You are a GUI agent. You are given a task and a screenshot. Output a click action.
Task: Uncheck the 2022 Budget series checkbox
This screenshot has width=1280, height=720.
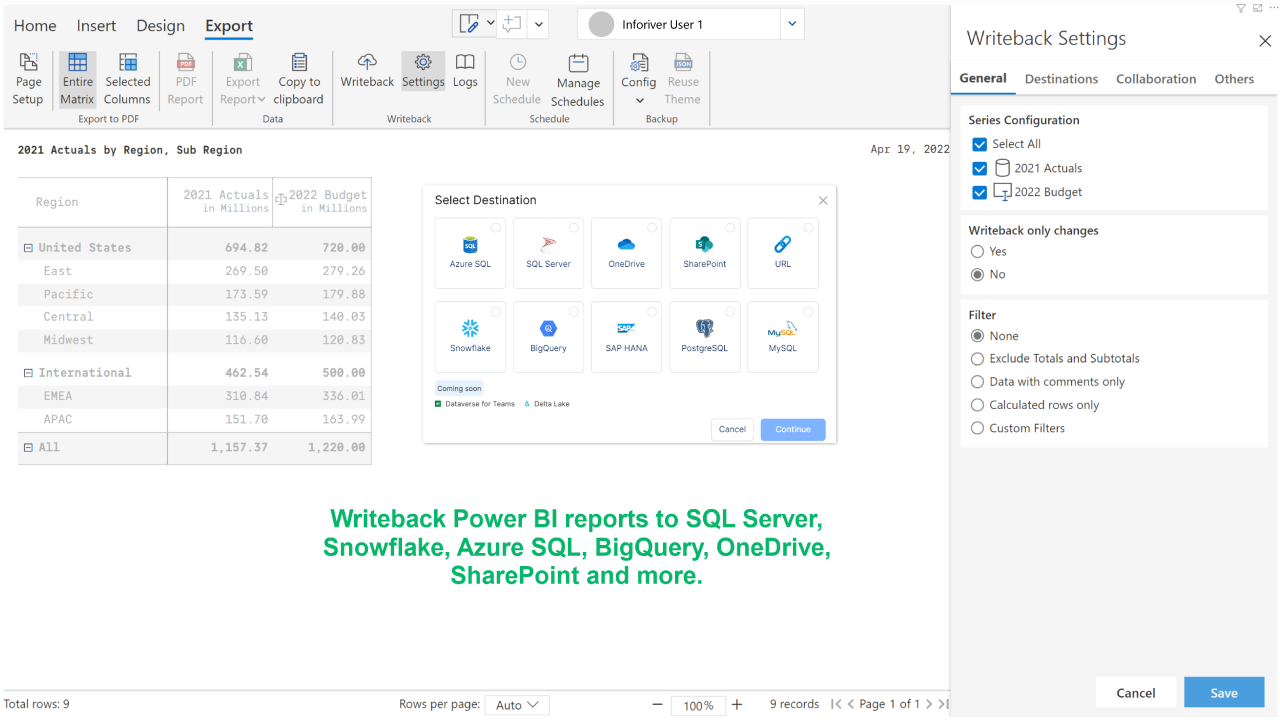coord(980,192)
